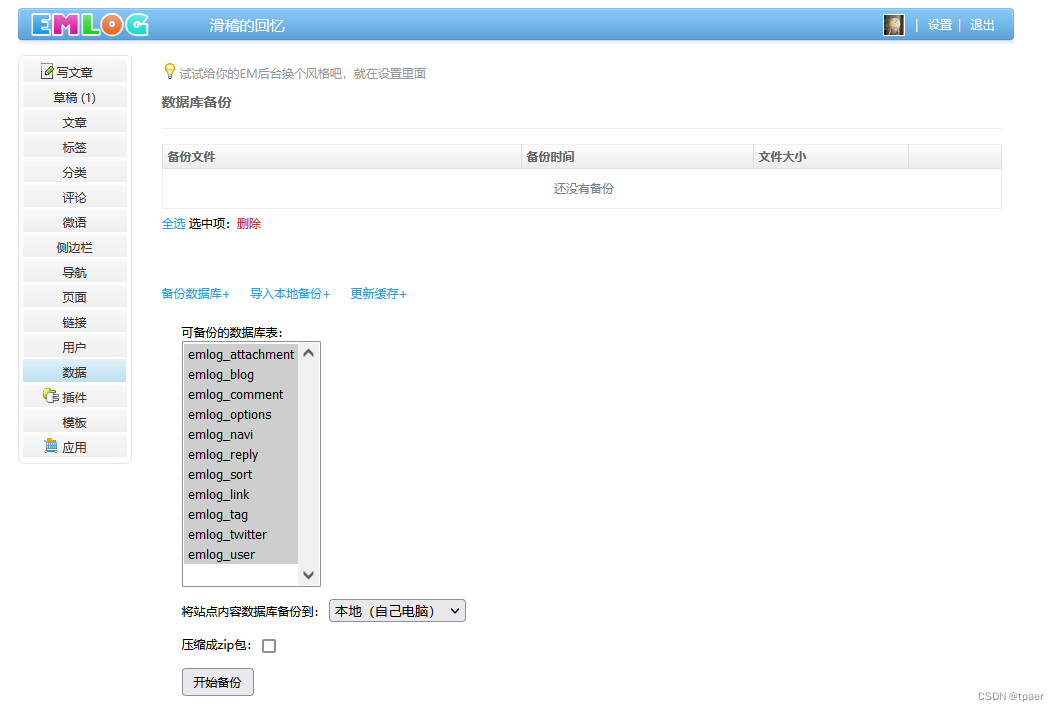Click the lightbulb tip icon above 数据库备份
Viewport: 1059px width, 711px height.
168,71
